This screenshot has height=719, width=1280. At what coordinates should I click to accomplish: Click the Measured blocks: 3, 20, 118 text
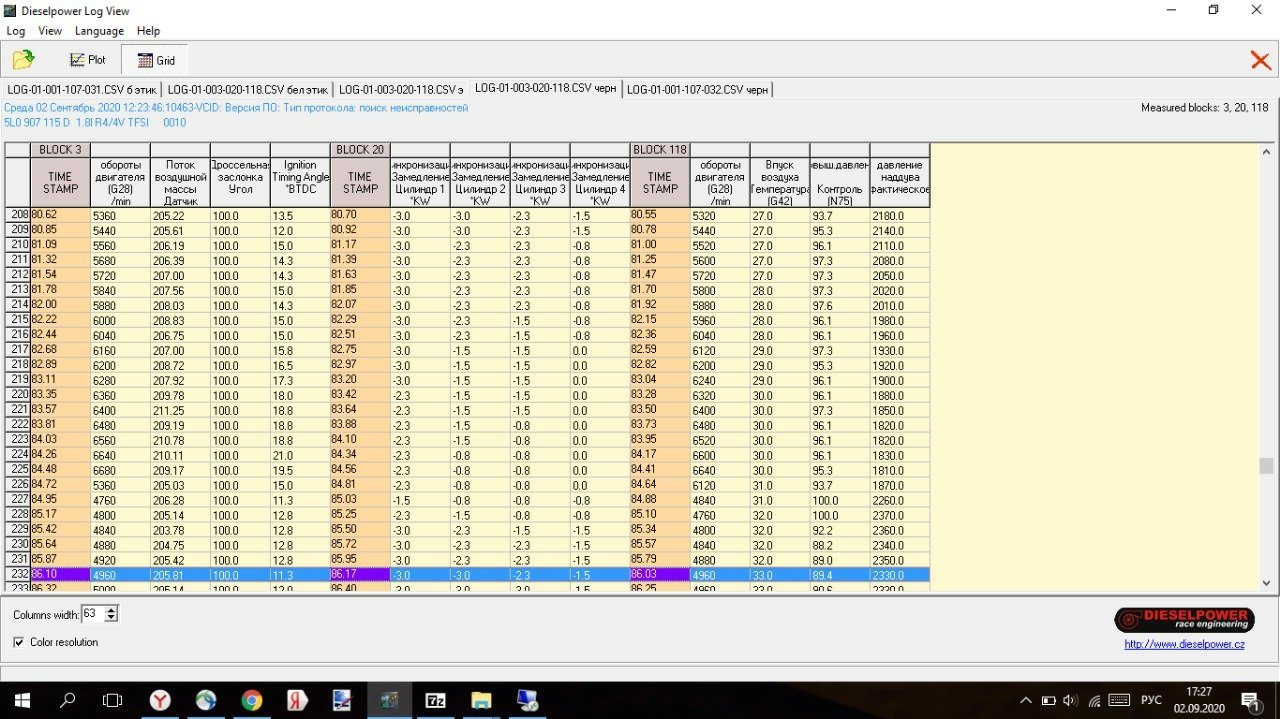pos(1204,108)
